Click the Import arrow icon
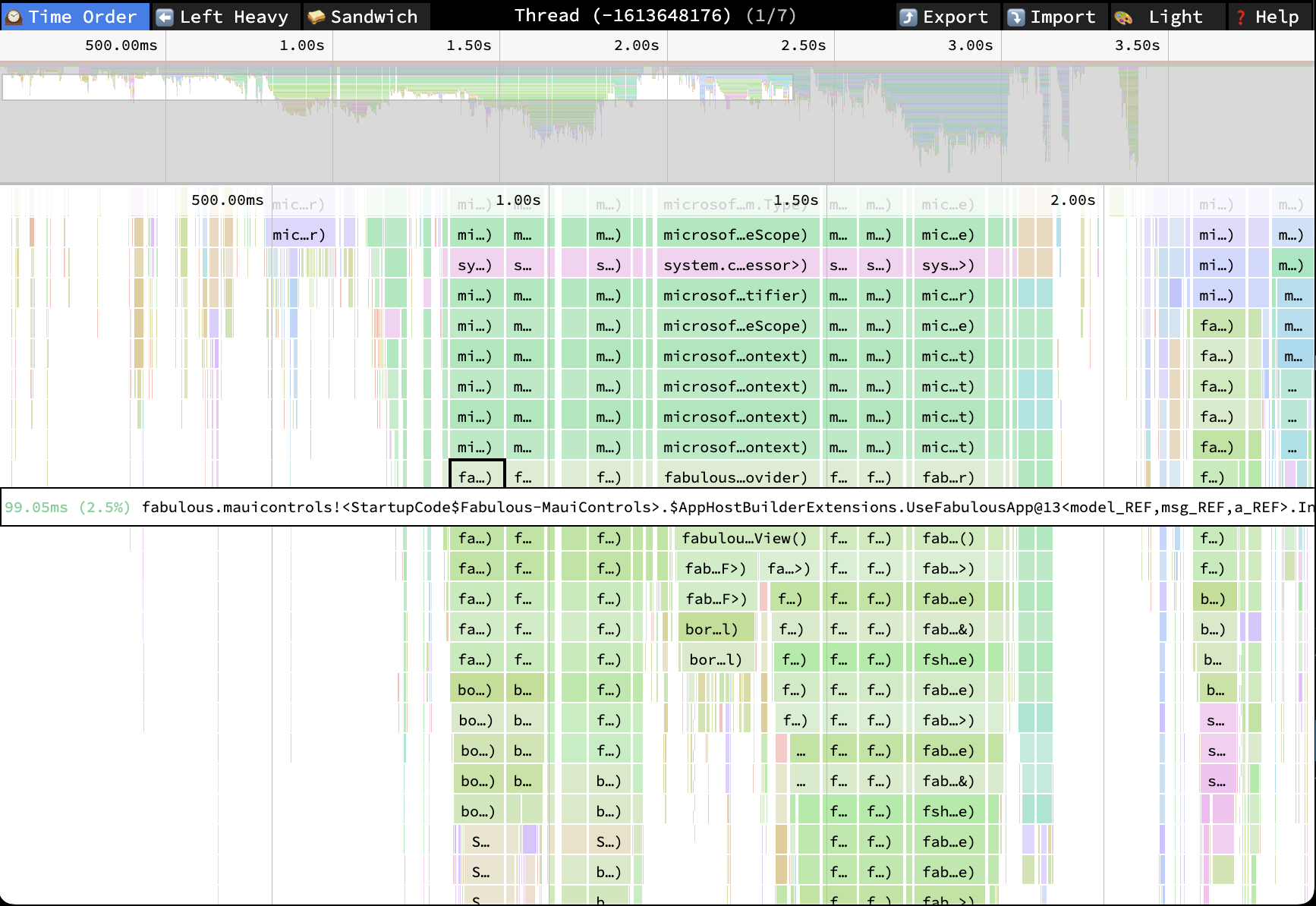Screen dimensions: 1316x906 click(1017, 16)
